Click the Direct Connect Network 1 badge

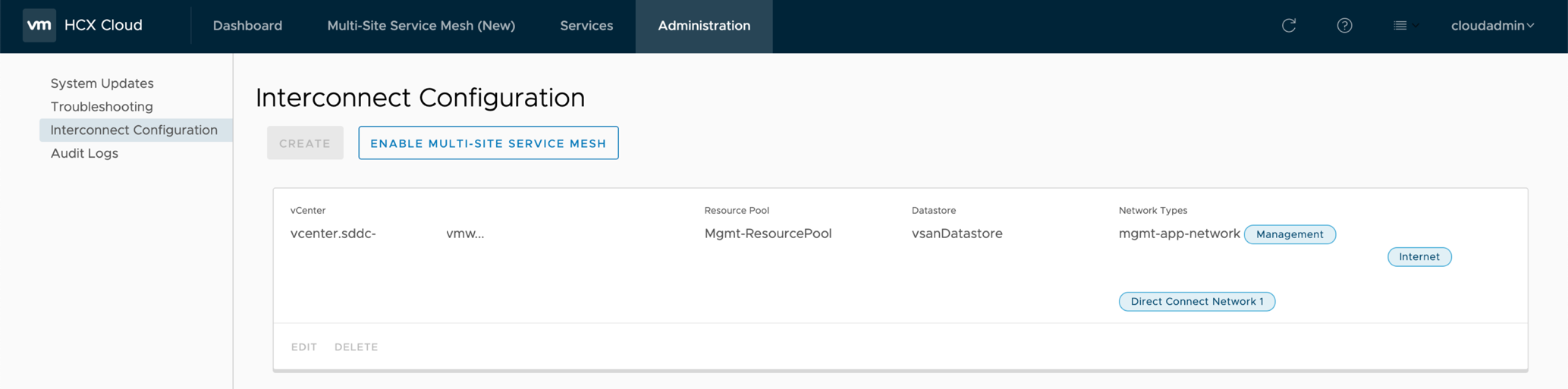click(1196, 302)
